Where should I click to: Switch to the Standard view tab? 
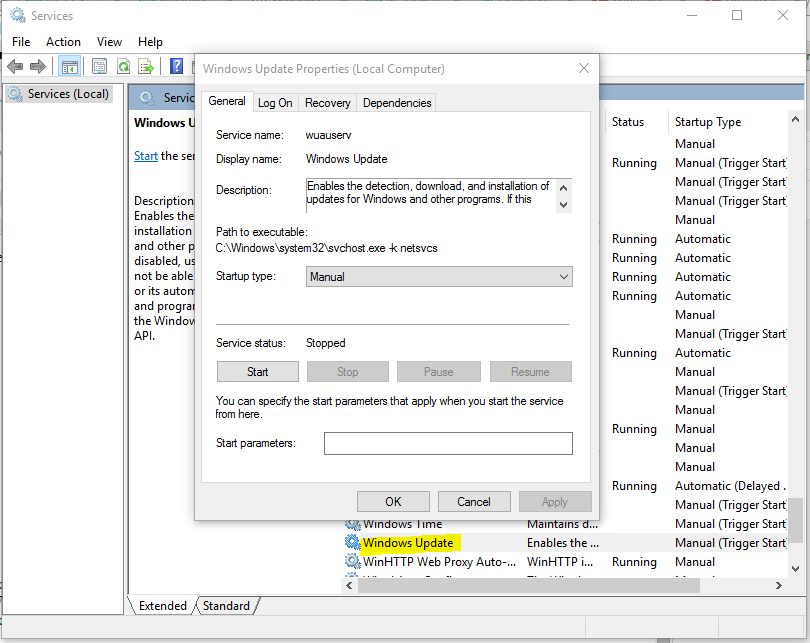pyautogui.click(x=226, y=605)
